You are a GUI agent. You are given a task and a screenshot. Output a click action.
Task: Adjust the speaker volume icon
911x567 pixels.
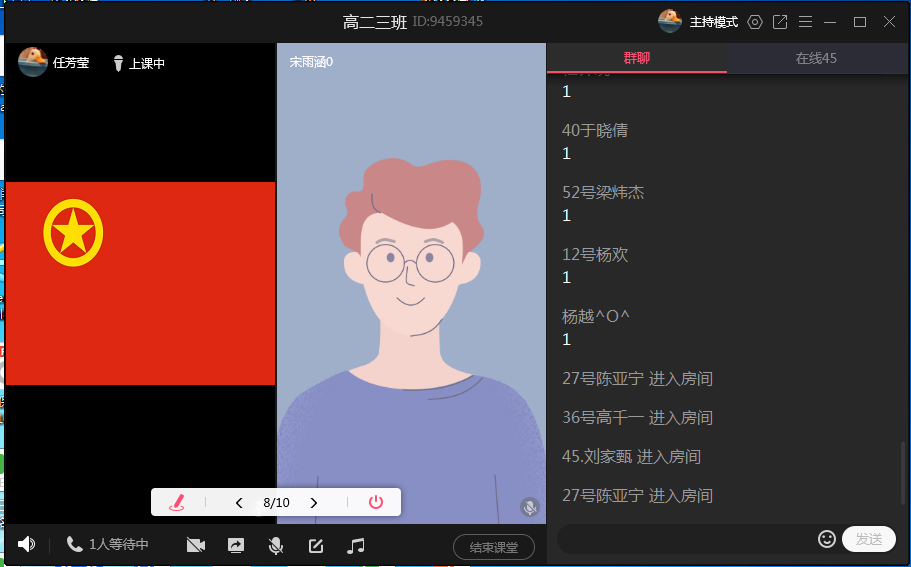coord(26,545)
